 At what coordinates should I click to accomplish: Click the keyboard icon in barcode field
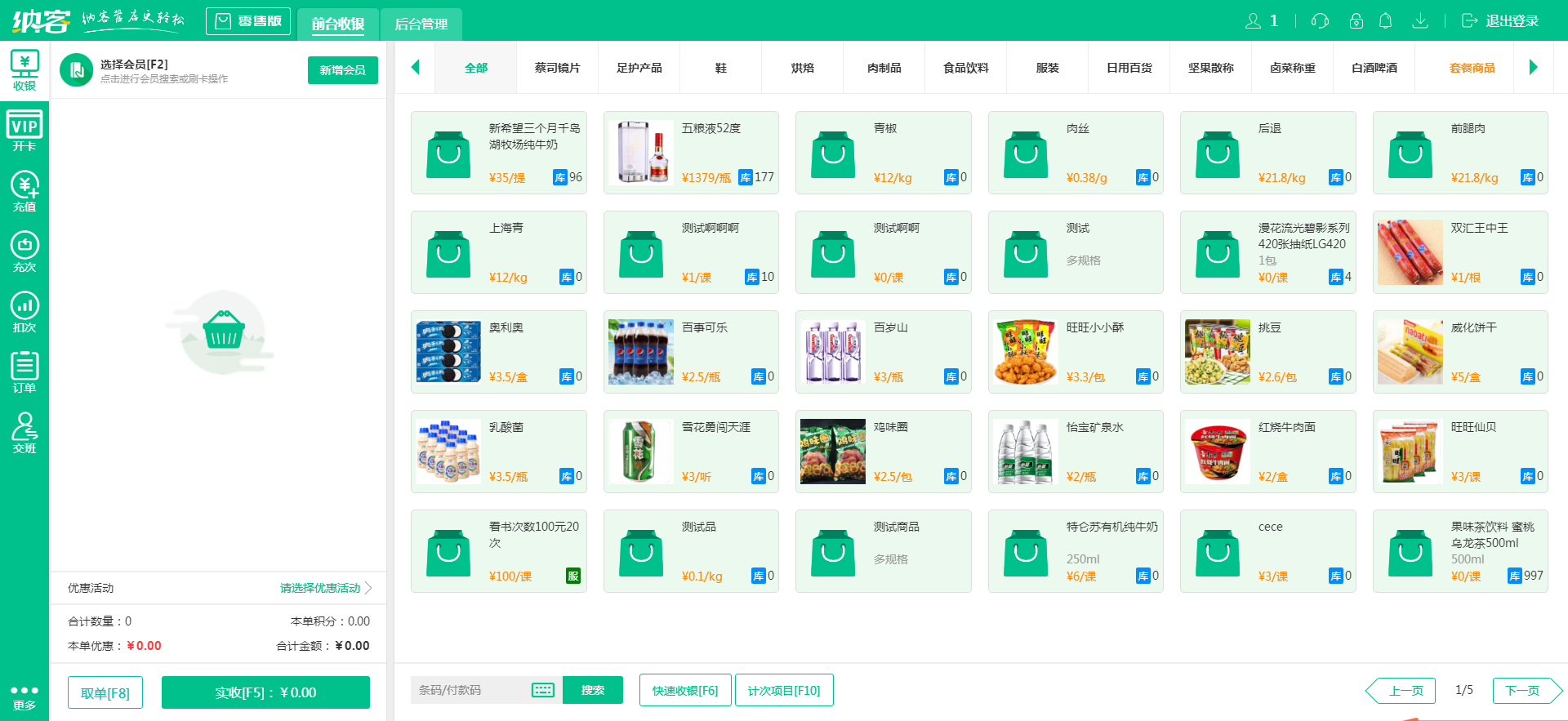click(x=543, y=690)
